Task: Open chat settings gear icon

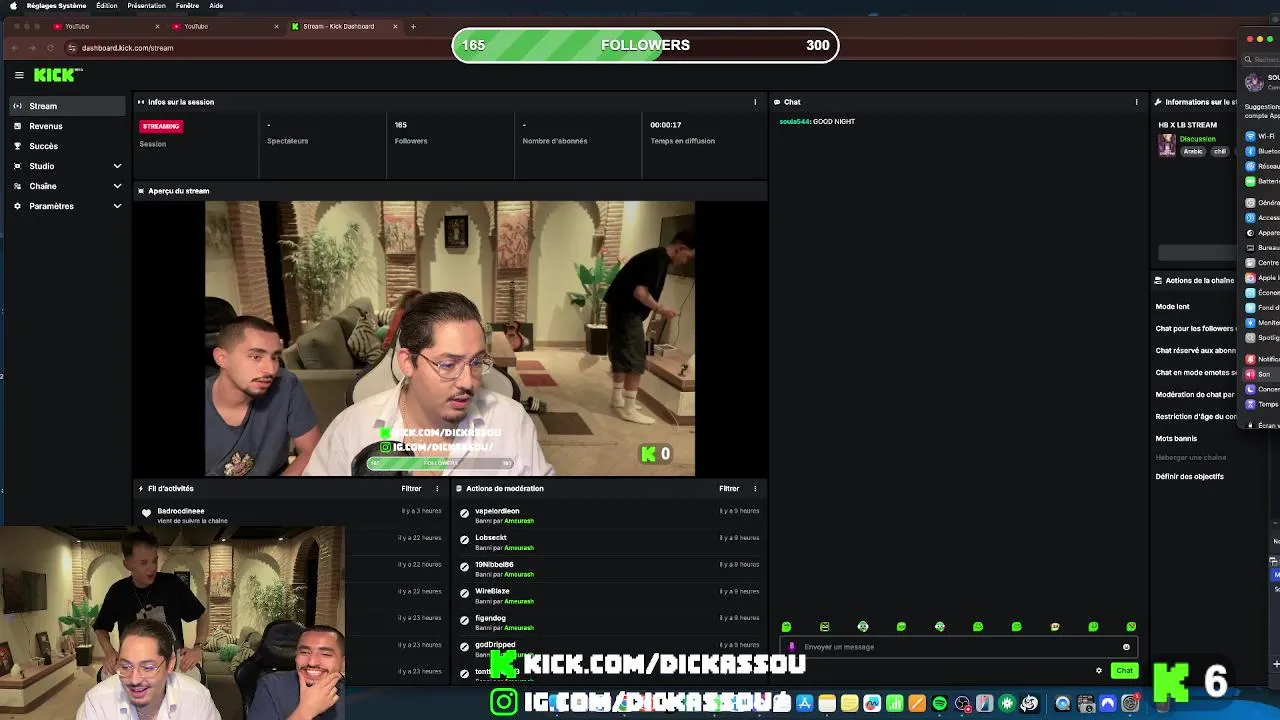Action: click(1098, 671)
